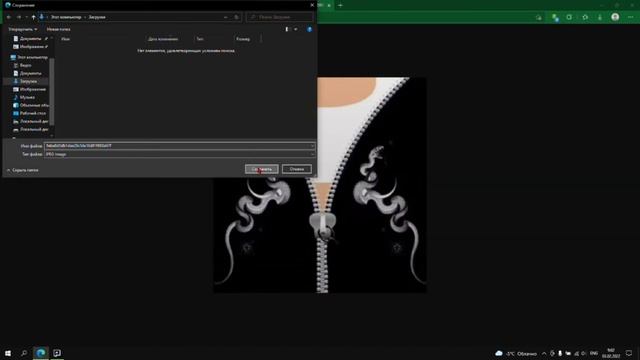Click the file name input field
The height and width of the screenshot is (360, 640).
pyautogui.click(x=179, y=146)
